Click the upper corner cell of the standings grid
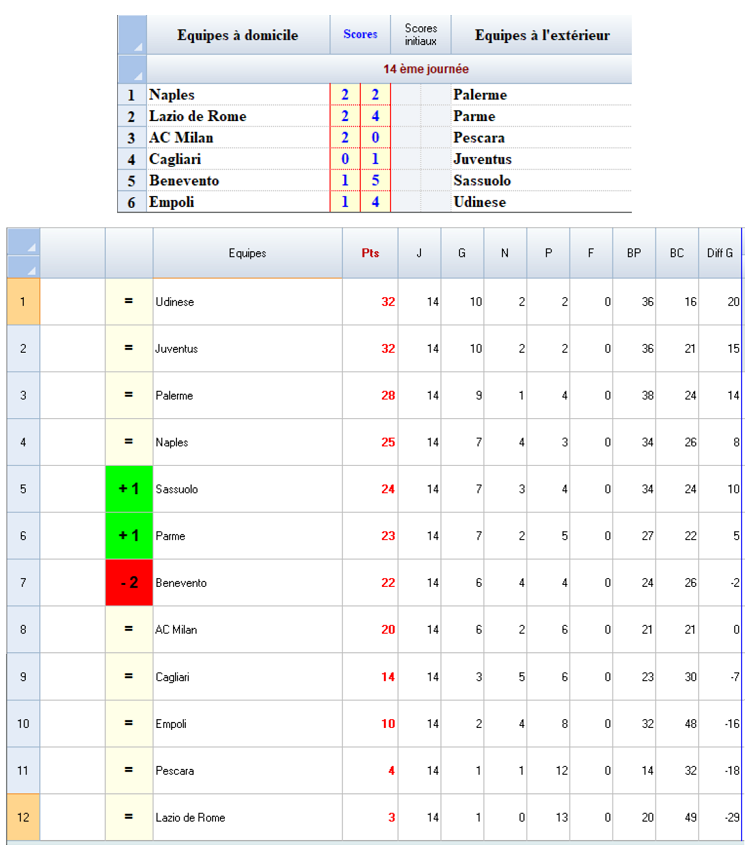Viewport: 745px width, 847px height. coord(23,241)
